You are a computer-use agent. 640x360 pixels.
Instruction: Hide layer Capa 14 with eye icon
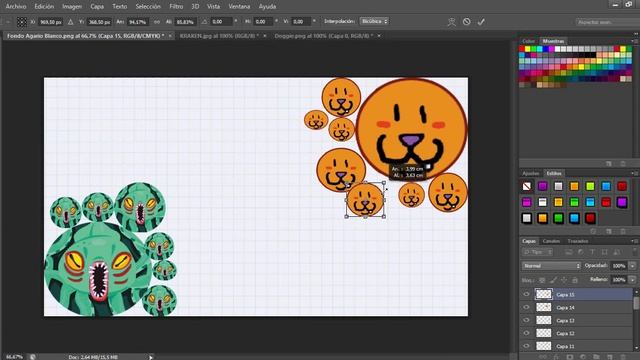click(x=526, y=307)
